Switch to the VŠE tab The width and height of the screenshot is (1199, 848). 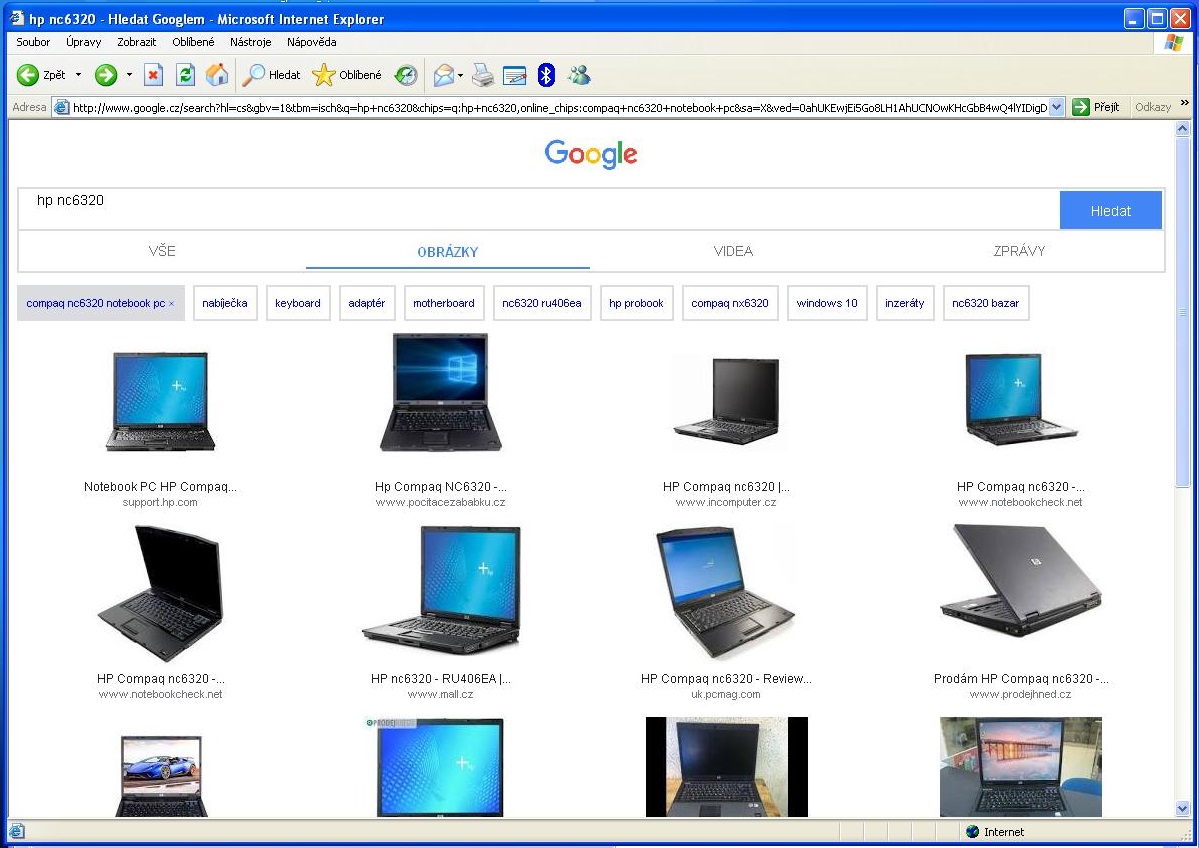(162, 251)
